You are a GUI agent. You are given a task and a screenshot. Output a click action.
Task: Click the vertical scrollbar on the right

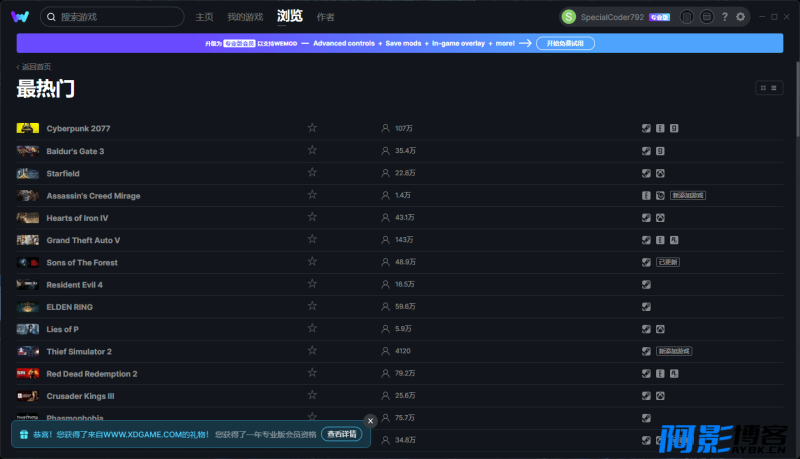pyautogui.click(x=797, y=99)
